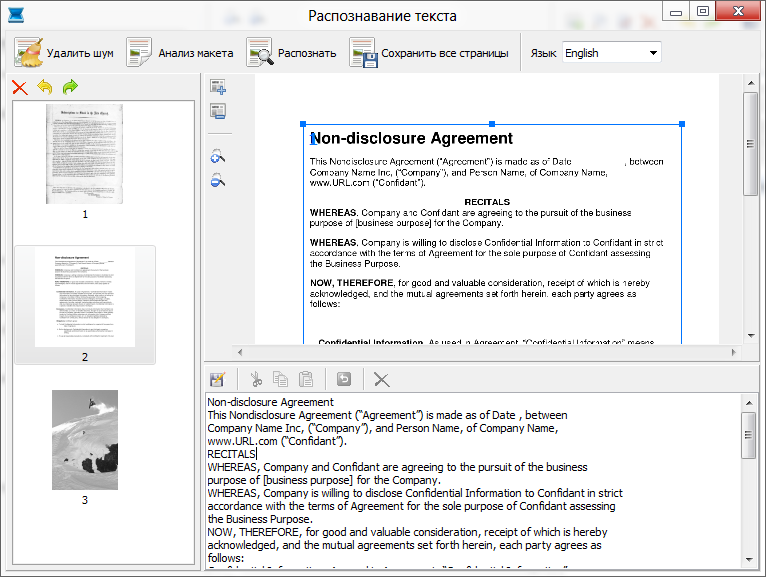Image resolution: width=766 pixels, height=577 pixels.
Task: Run Анализ макета layout analysis
Action: [180, 53]
